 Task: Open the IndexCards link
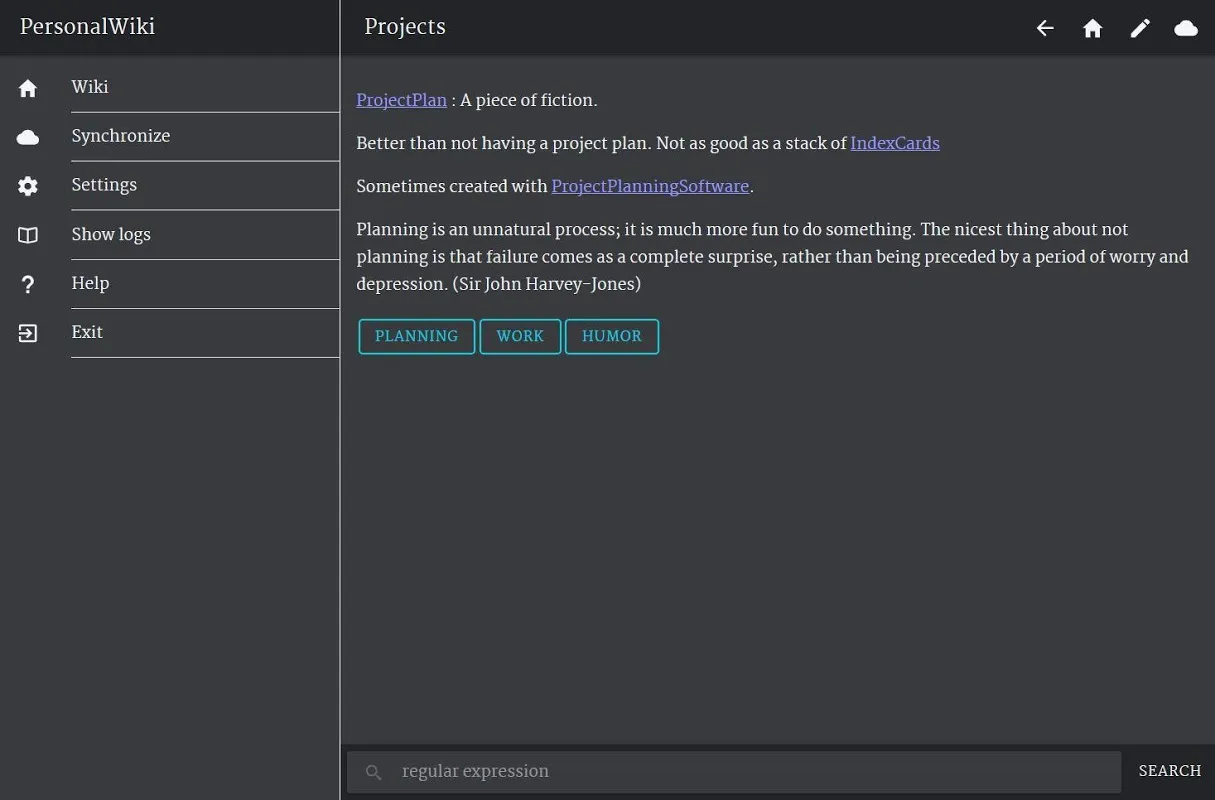tap(895, 143)
